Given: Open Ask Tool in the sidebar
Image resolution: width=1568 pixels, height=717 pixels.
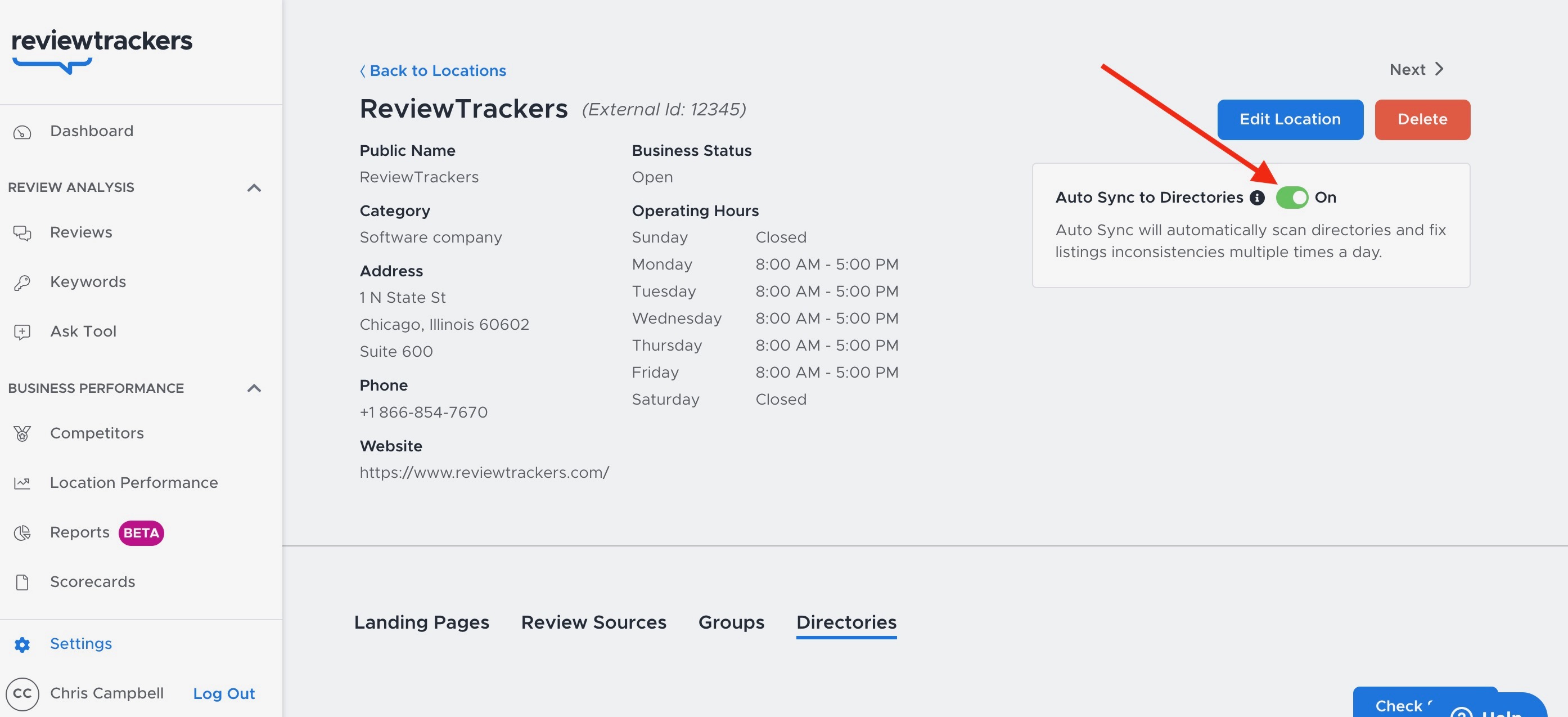Looking at the screenshot, I should tap(83, 331).
